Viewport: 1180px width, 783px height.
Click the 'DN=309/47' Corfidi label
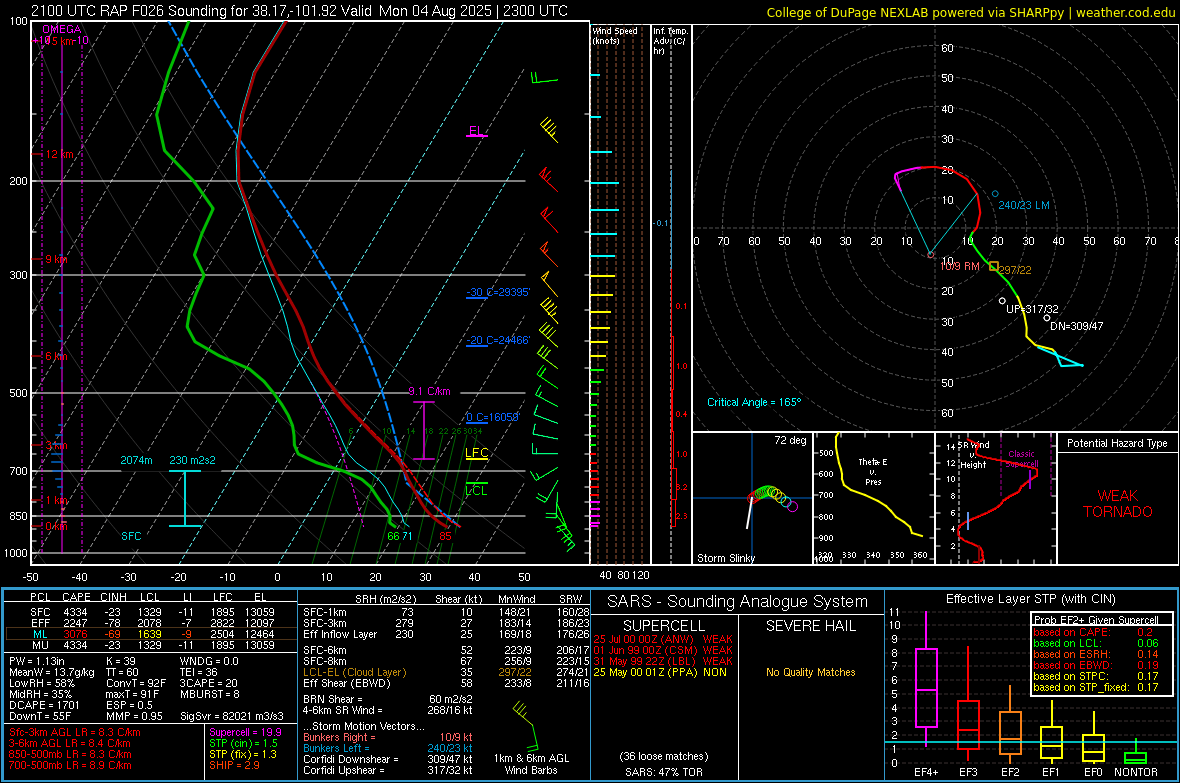point(1076,326)
